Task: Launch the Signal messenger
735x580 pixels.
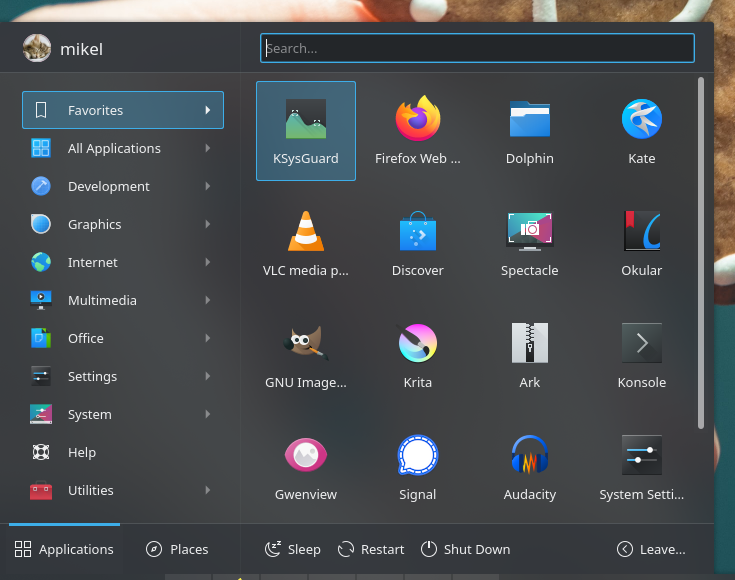Action: tap(417, 466)
